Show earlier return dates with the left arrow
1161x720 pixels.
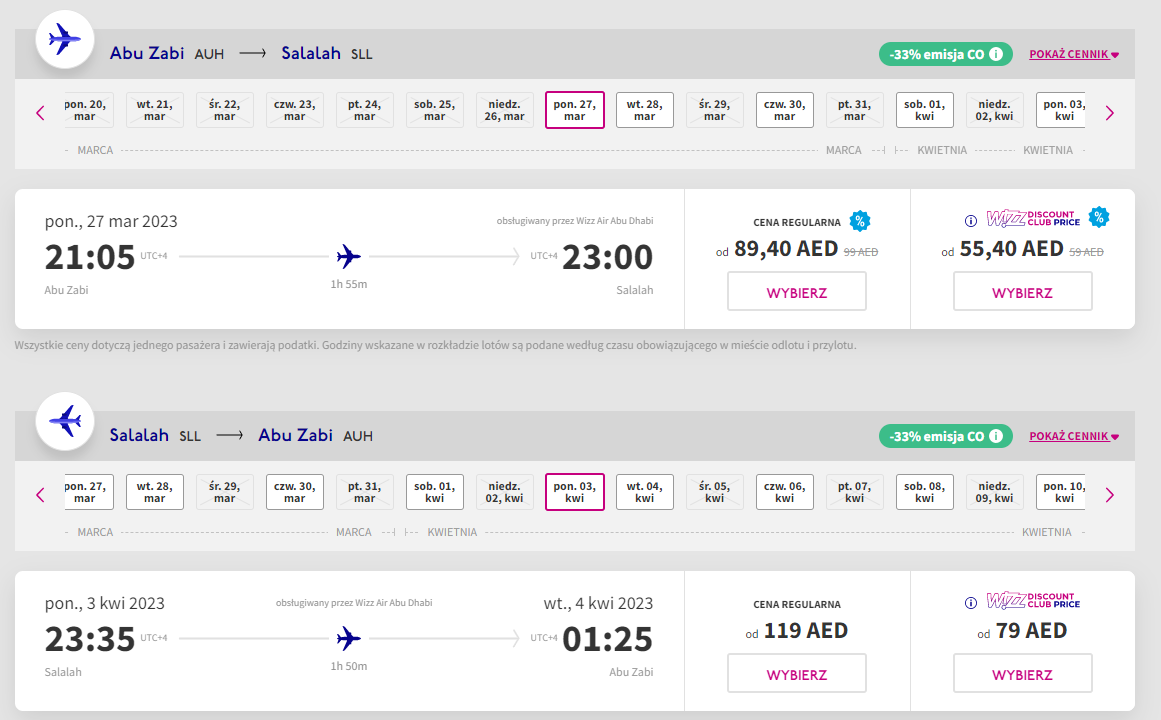[x=40, y=495]
